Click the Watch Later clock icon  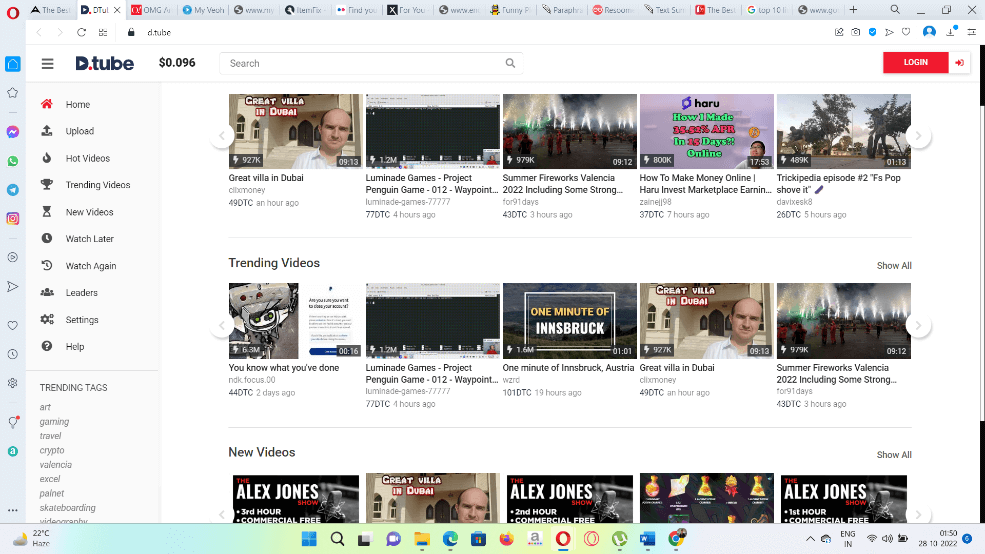[46, 239]
